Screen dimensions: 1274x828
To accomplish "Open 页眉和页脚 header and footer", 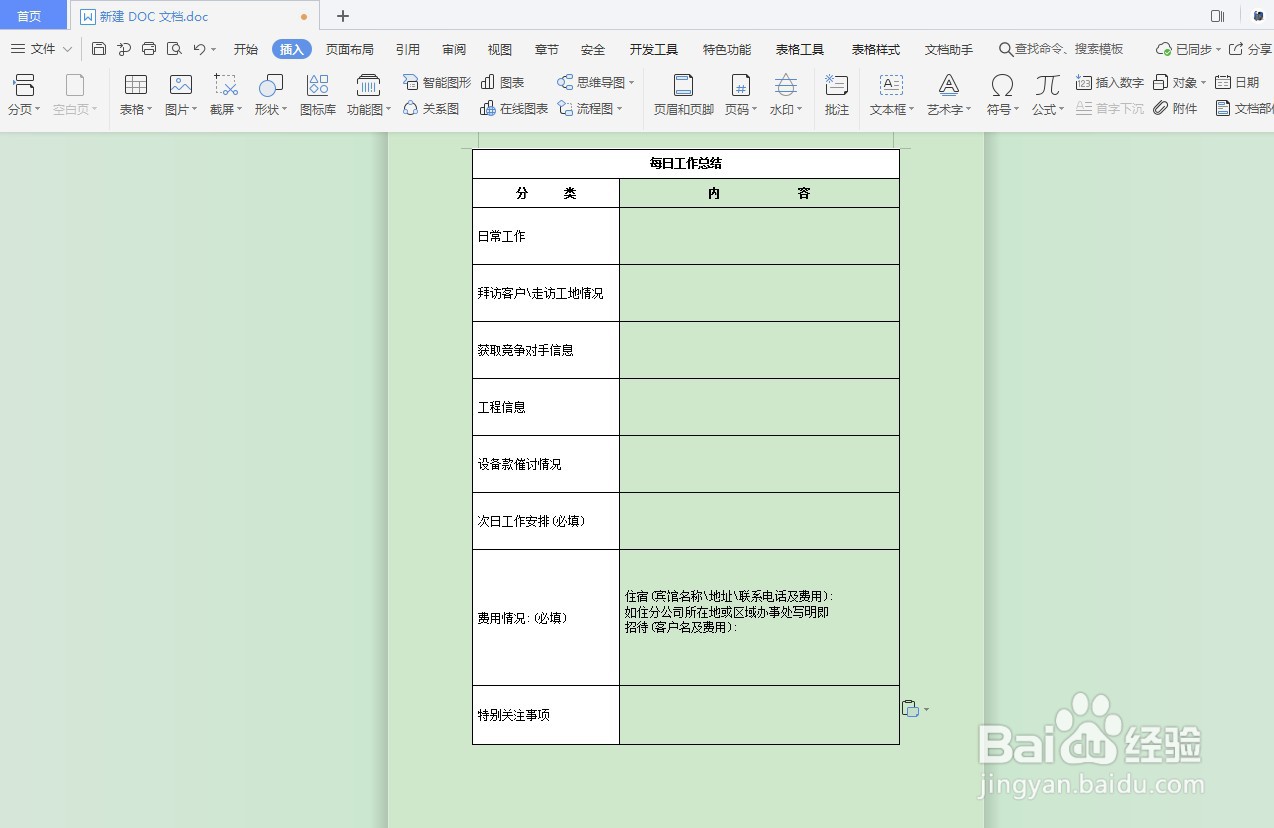I will [684, 95].
